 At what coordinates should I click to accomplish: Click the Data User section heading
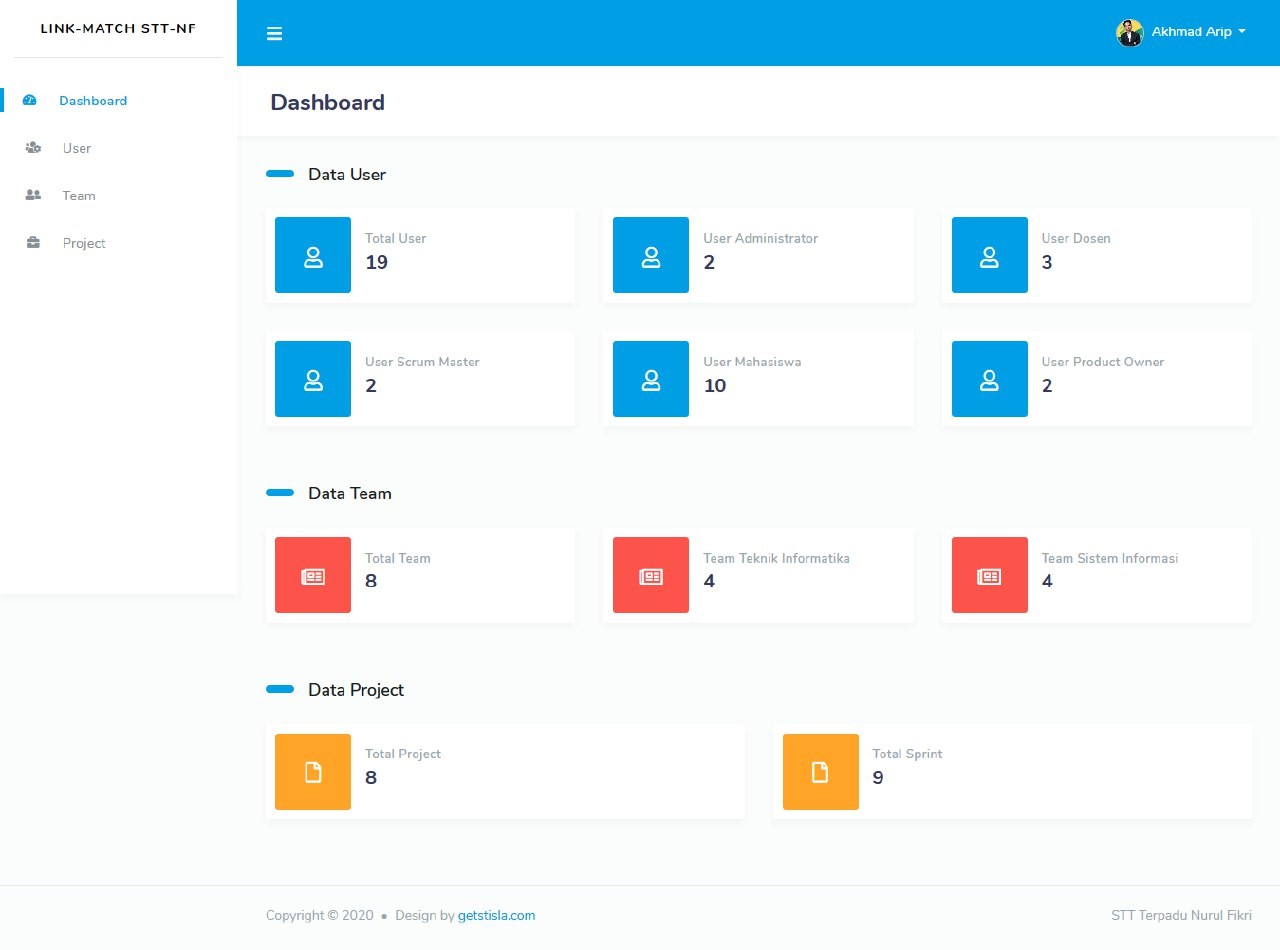tap(347, 174)
